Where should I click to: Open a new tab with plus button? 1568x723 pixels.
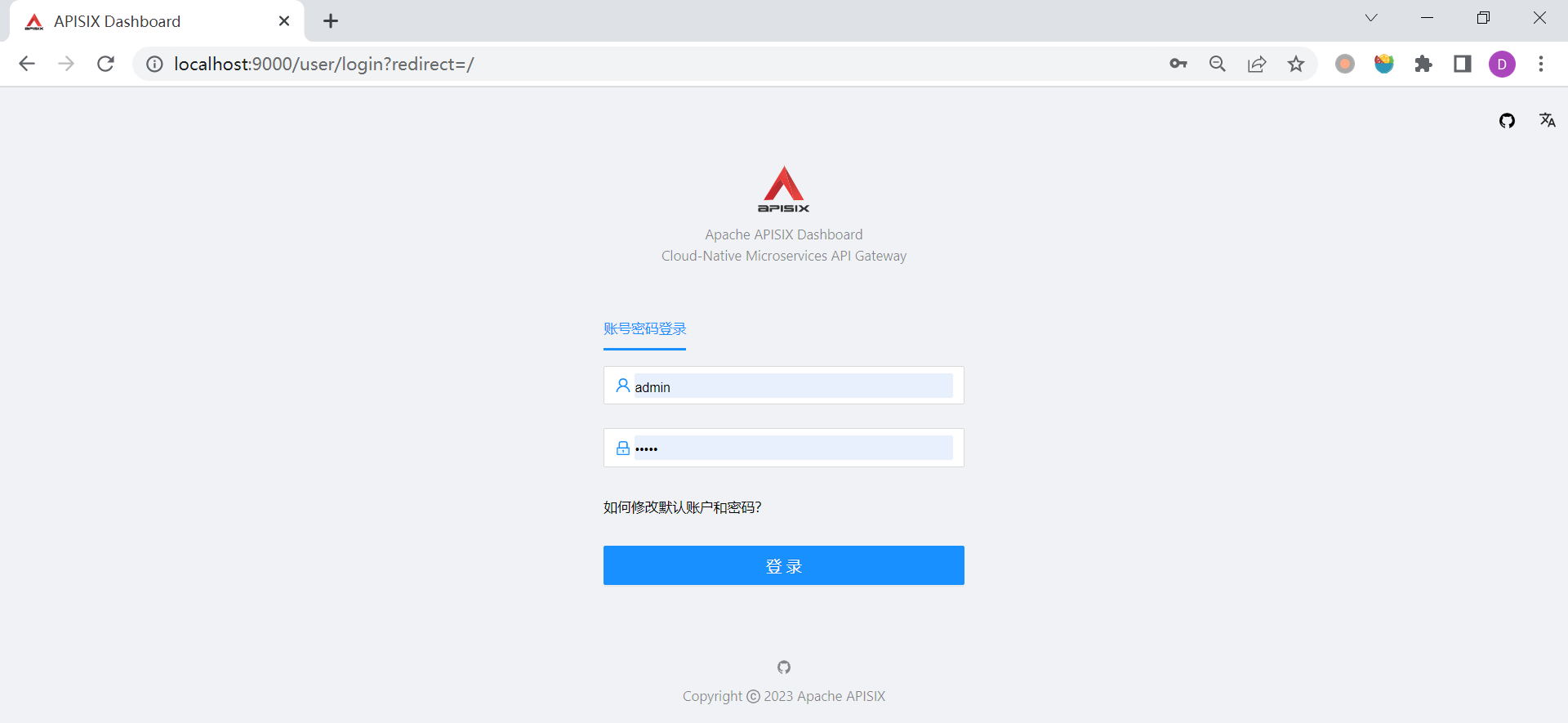pyautogui.click(x=331, y=21)
